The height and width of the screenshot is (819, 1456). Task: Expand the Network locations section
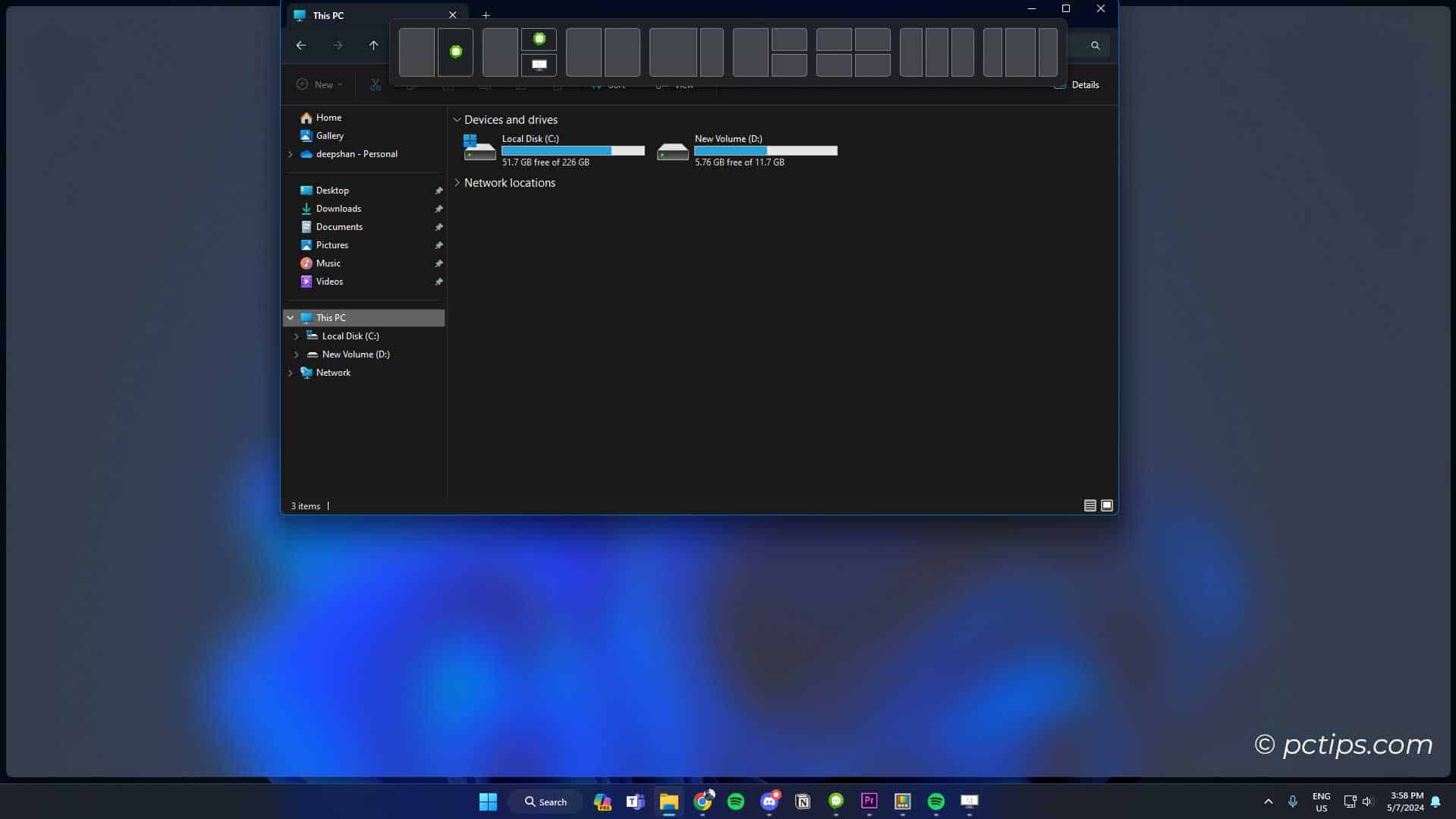coord(457,183)
